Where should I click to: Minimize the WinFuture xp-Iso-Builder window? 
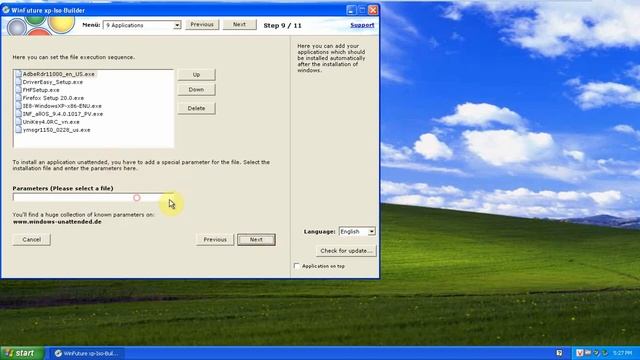click(x=351, y=10)
